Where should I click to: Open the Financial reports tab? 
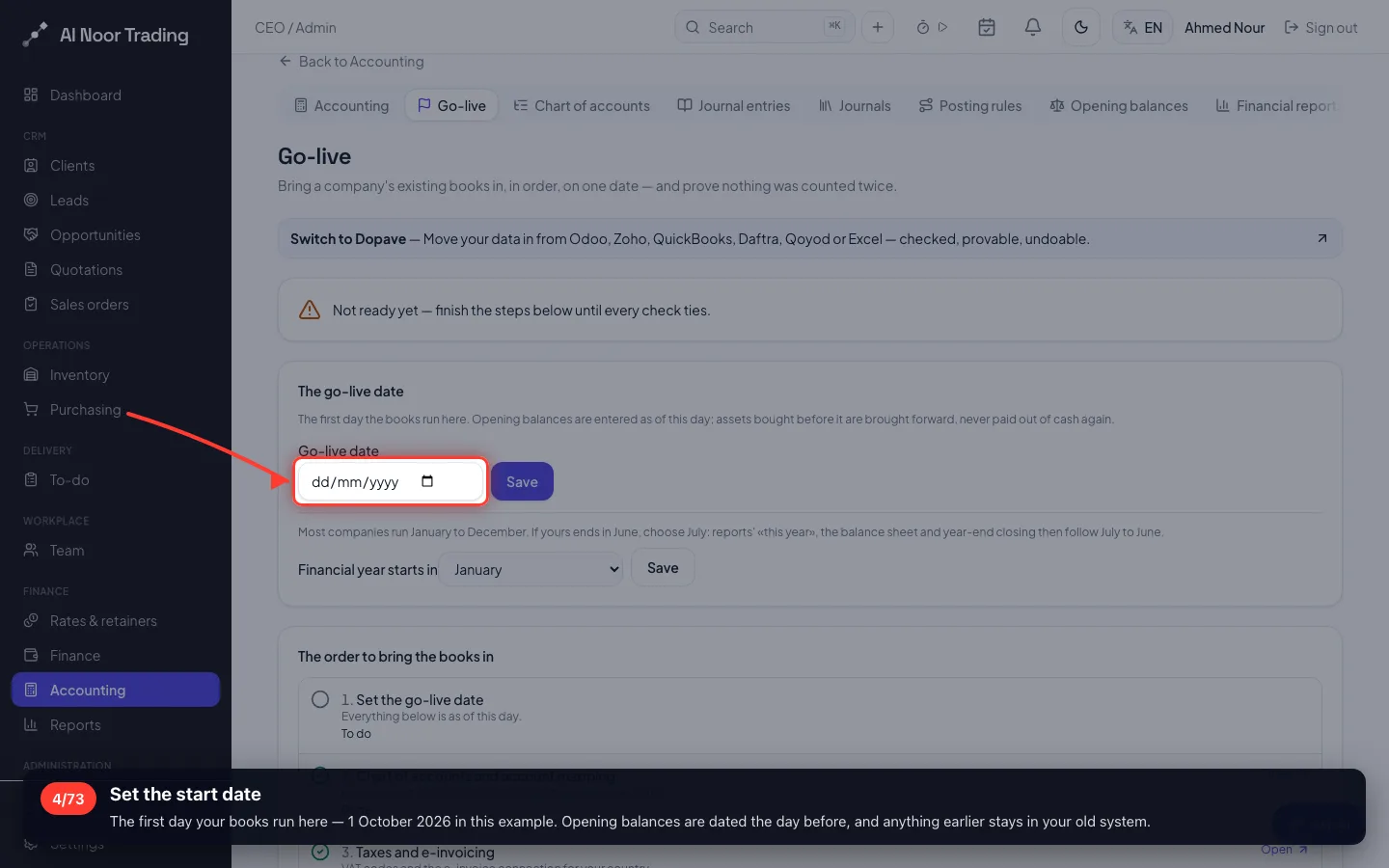click(x=1275, y=105)
